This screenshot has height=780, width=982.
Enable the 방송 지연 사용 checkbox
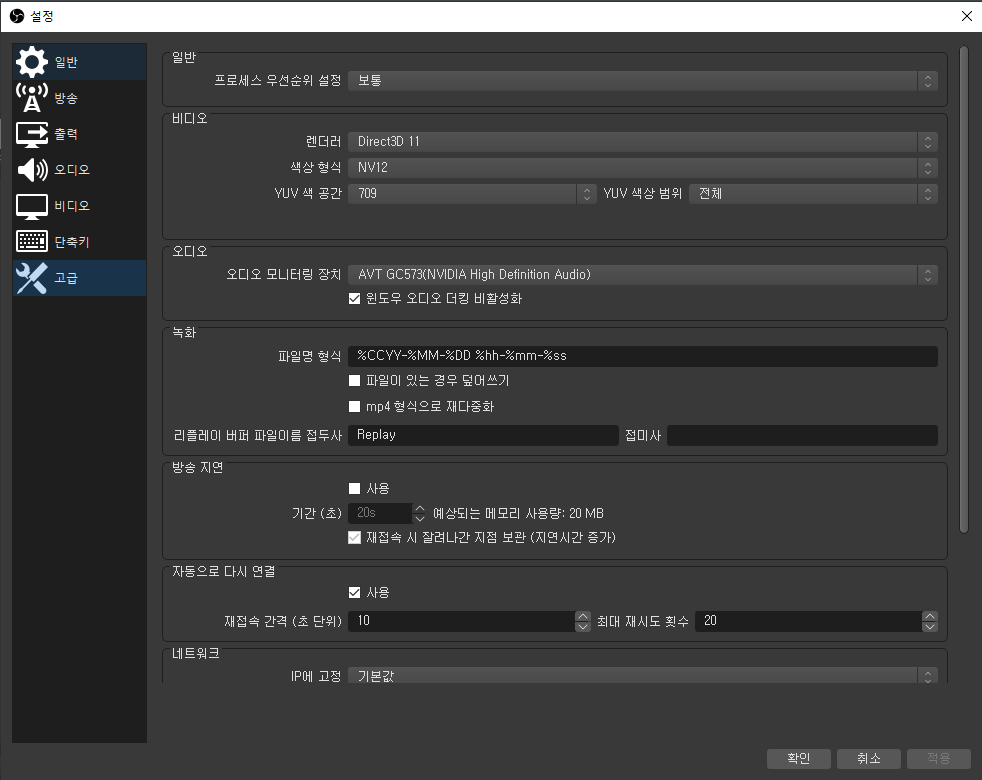pos(354,488)
